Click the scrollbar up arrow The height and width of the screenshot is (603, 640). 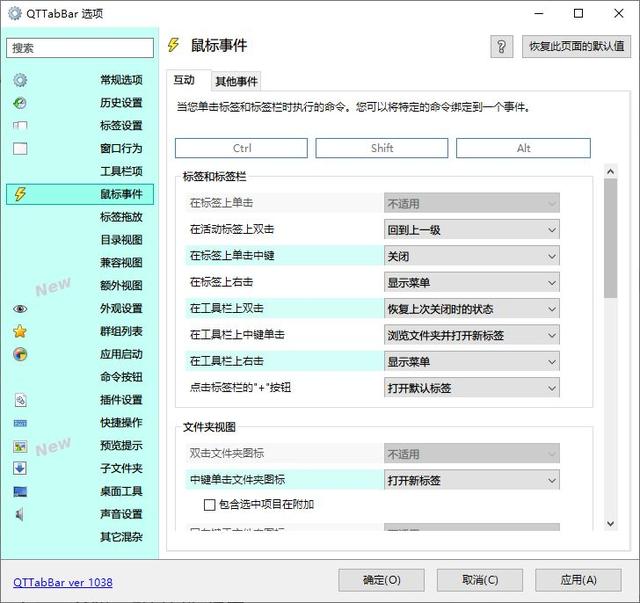click(611, 171)
